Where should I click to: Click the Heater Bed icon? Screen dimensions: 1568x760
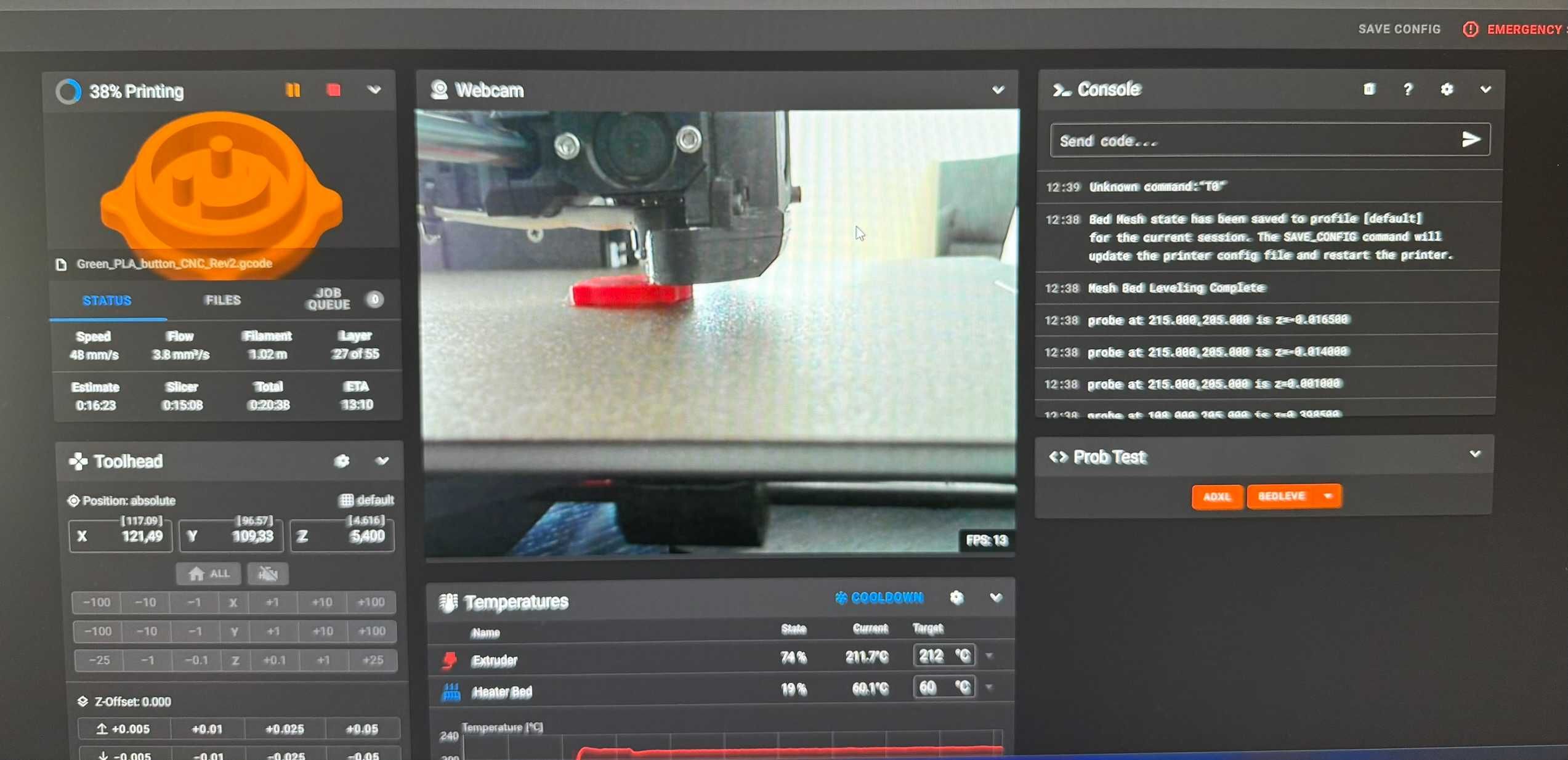tap(451, 692)
